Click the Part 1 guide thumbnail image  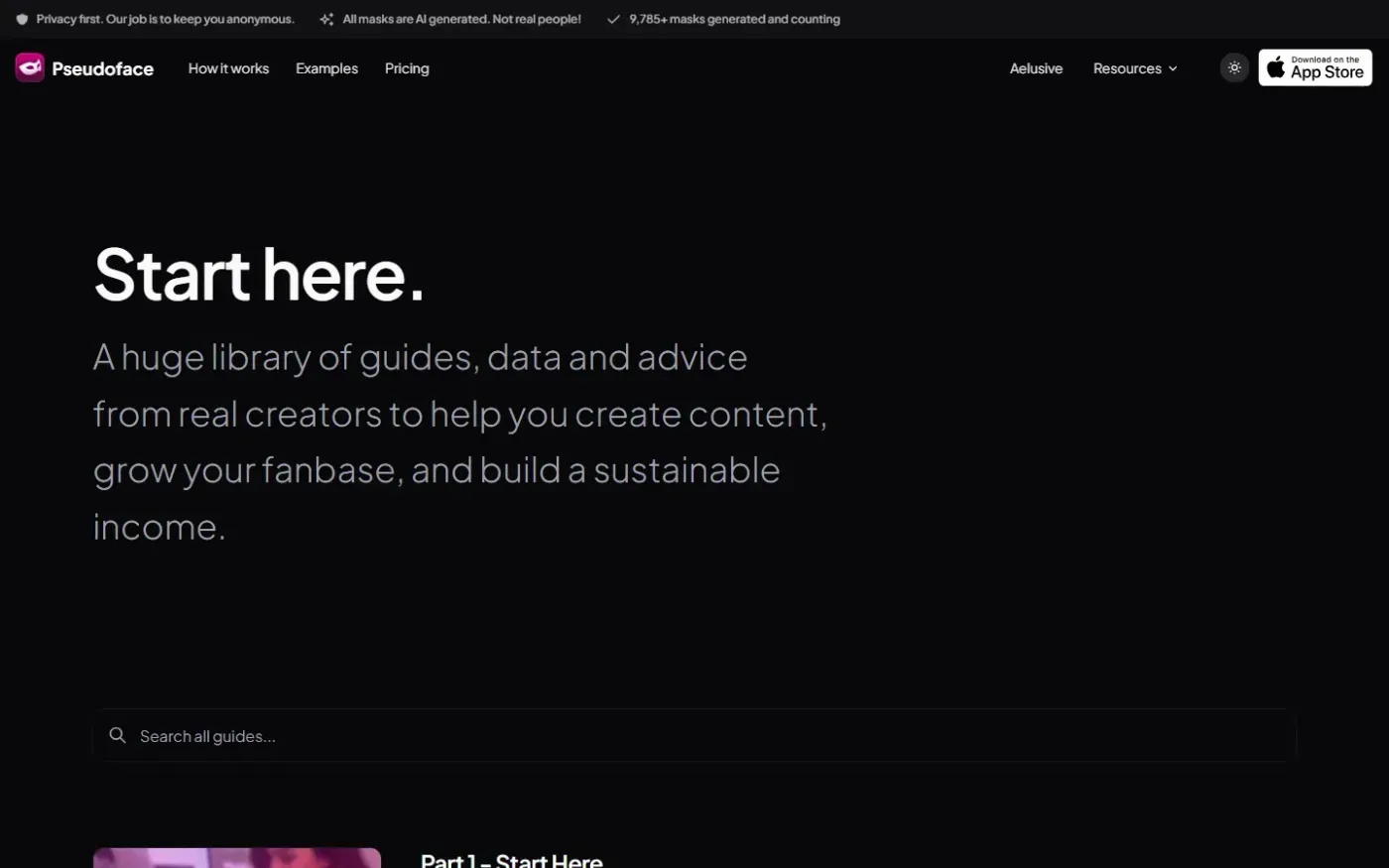click(x=237, y=858)
